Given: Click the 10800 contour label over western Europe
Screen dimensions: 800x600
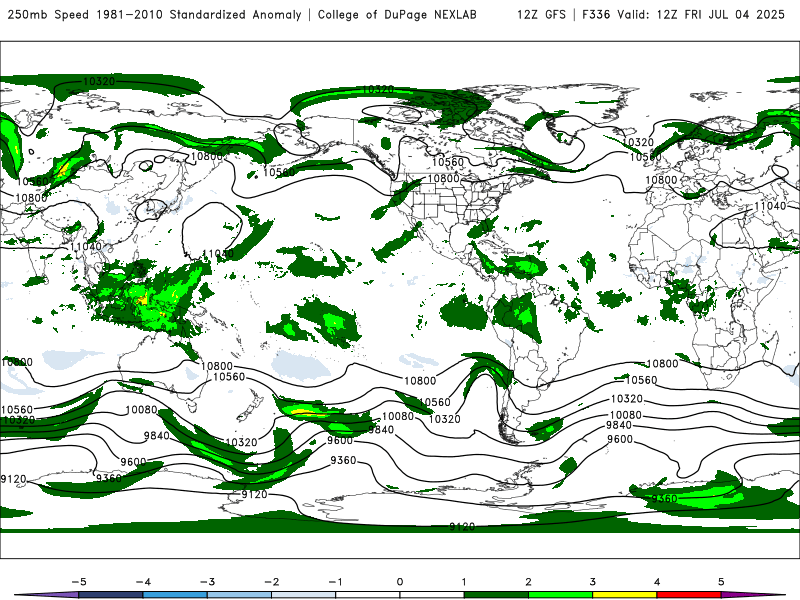Looking at the screenshot, I should pos(661,180).
